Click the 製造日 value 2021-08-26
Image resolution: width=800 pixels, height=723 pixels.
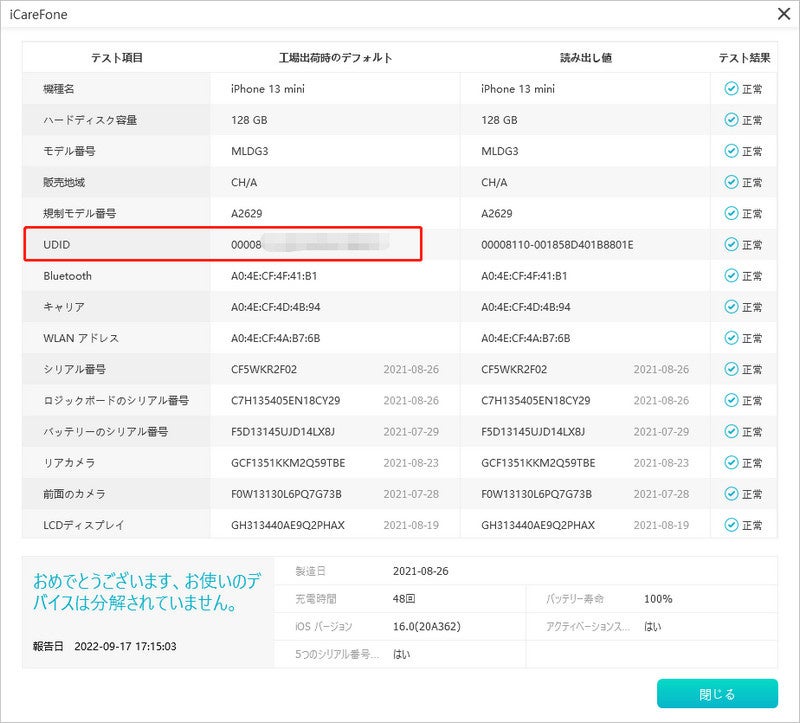(x=420, y=571)
